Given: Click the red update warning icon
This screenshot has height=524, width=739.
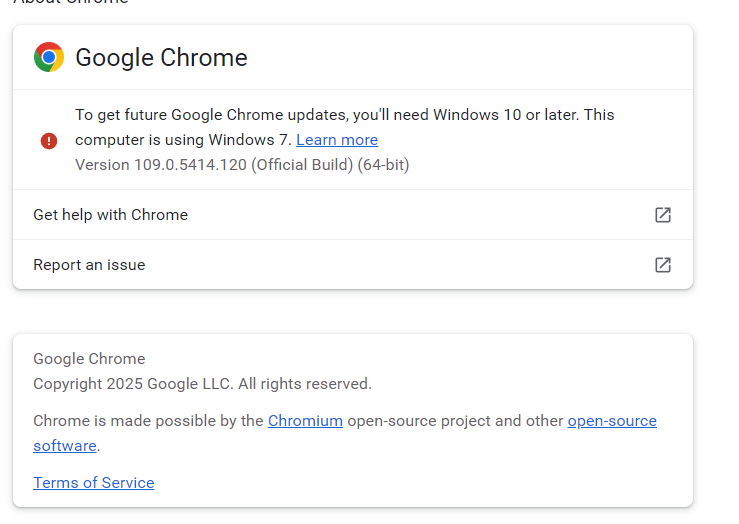Looking at the screenshot, I should click(49, 141).
